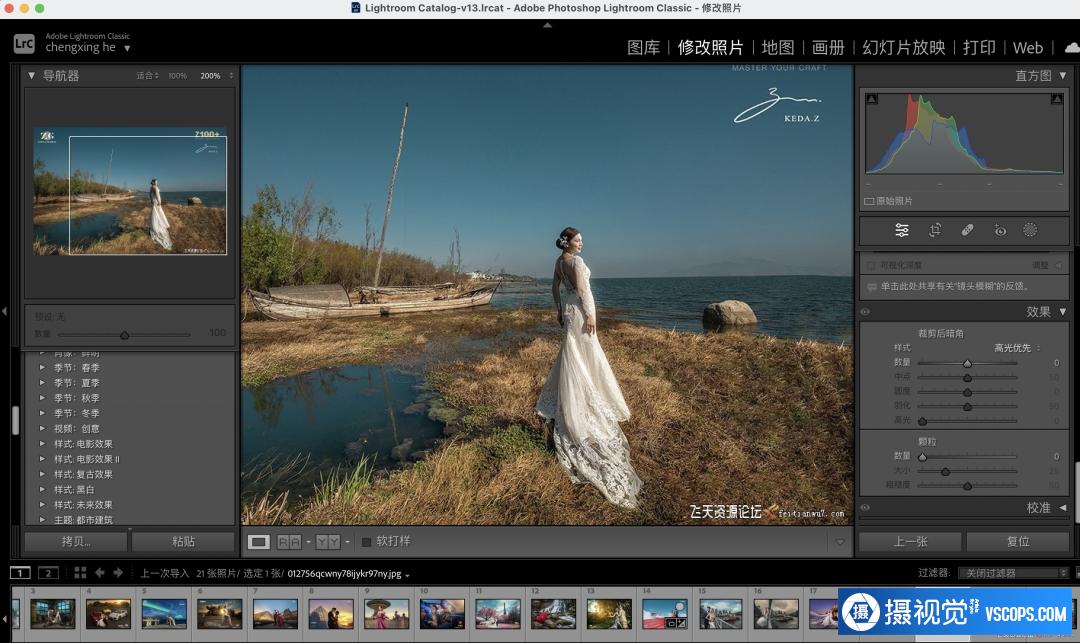Toggle the Effects panel eye switch
The width and height of the screenshot is (1080, 643).
[x=865, y=312]
